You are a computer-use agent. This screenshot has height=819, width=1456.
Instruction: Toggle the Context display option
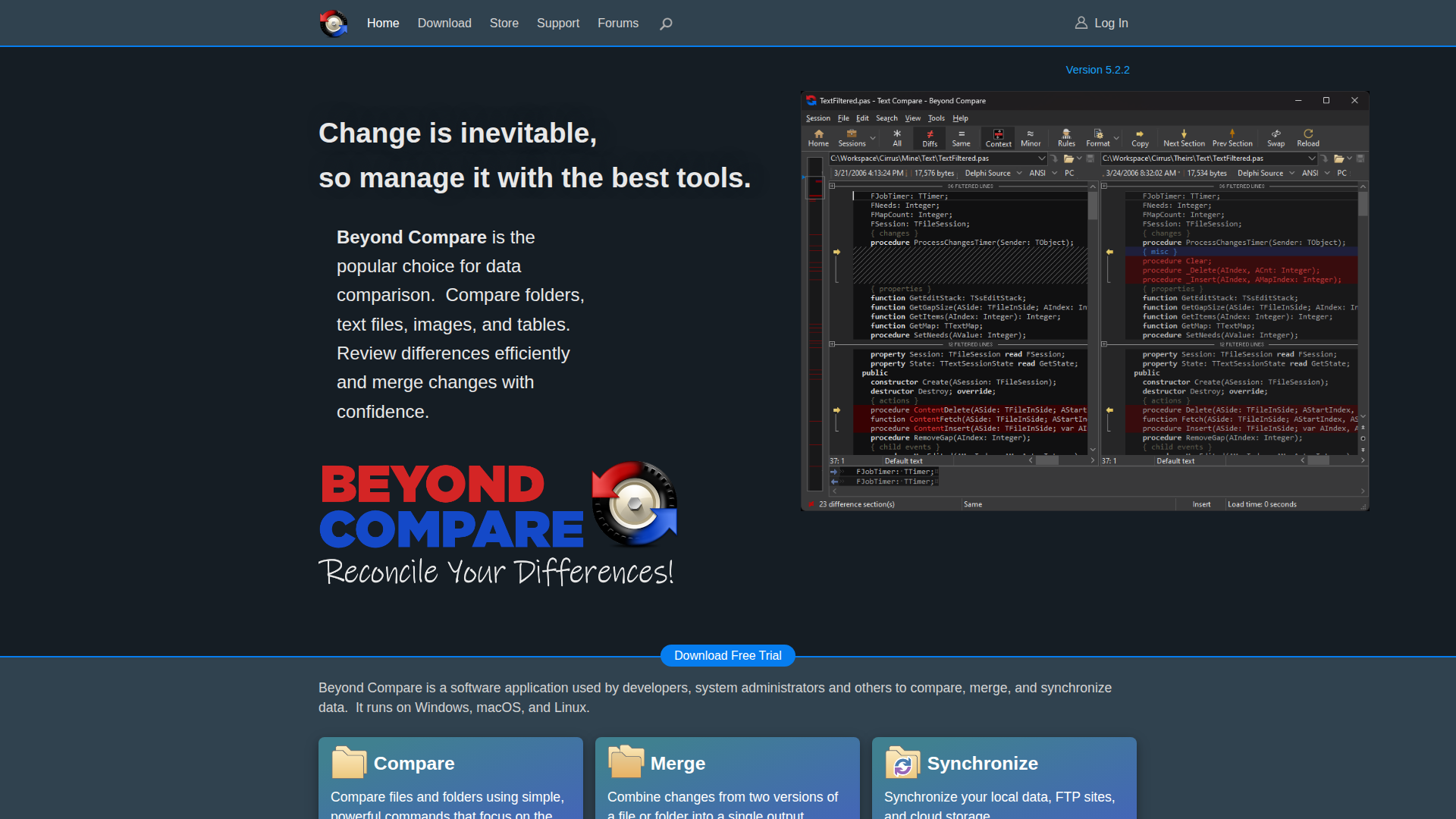(999, 137)
